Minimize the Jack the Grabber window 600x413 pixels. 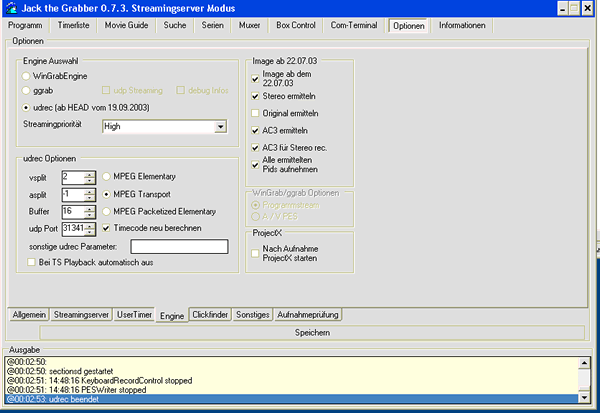[x=562, y=8]
